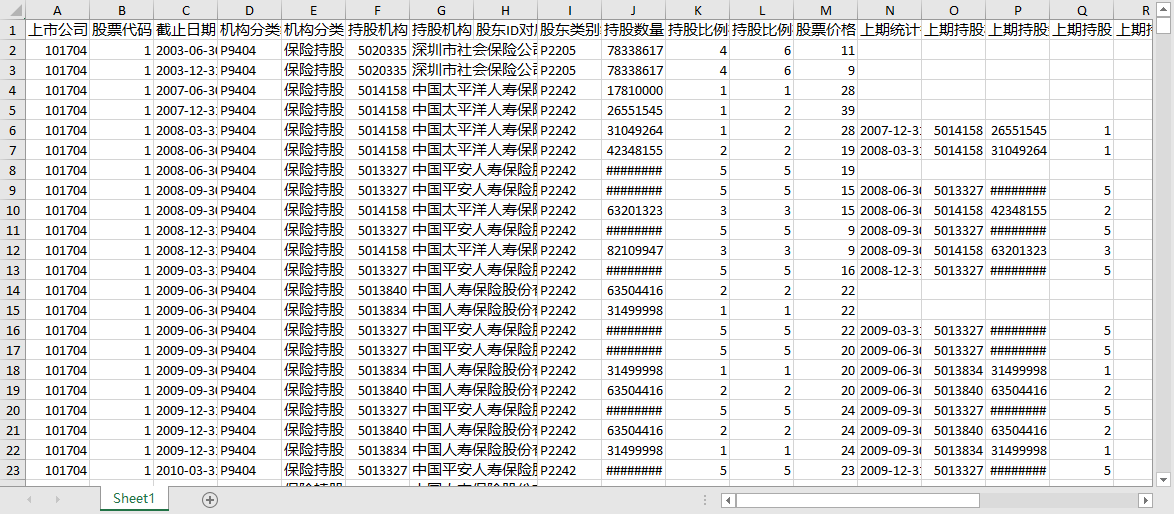The width and height of the screenshot is (1174, 514).
Task: Select cell '101704' in row 11
Action: pos(57,230)
